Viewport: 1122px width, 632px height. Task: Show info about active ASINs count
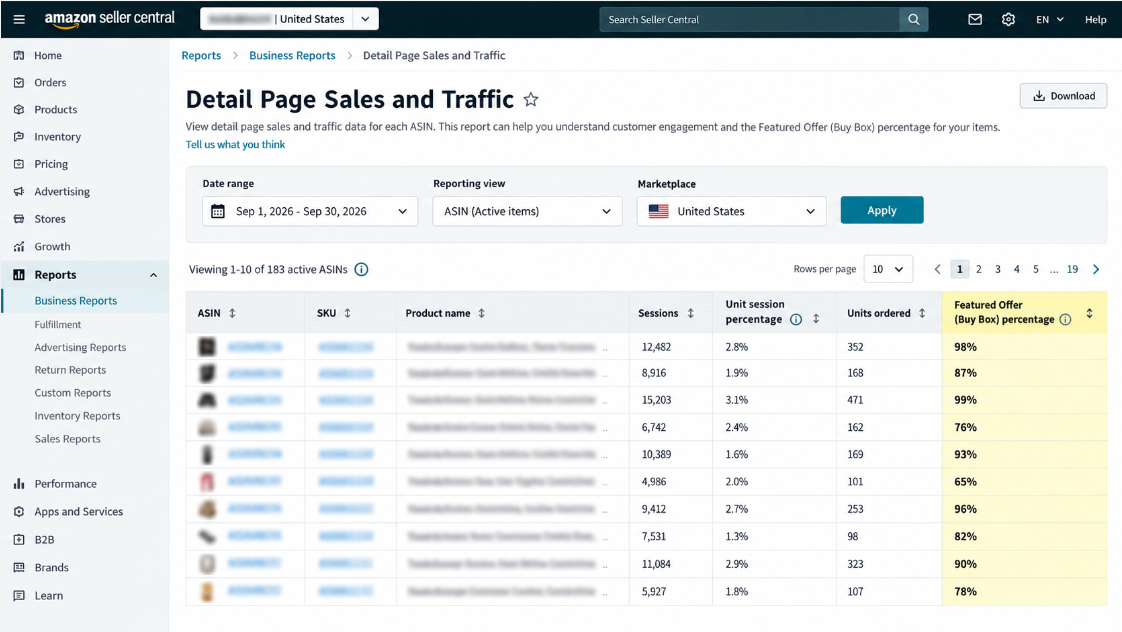[361, 269]
